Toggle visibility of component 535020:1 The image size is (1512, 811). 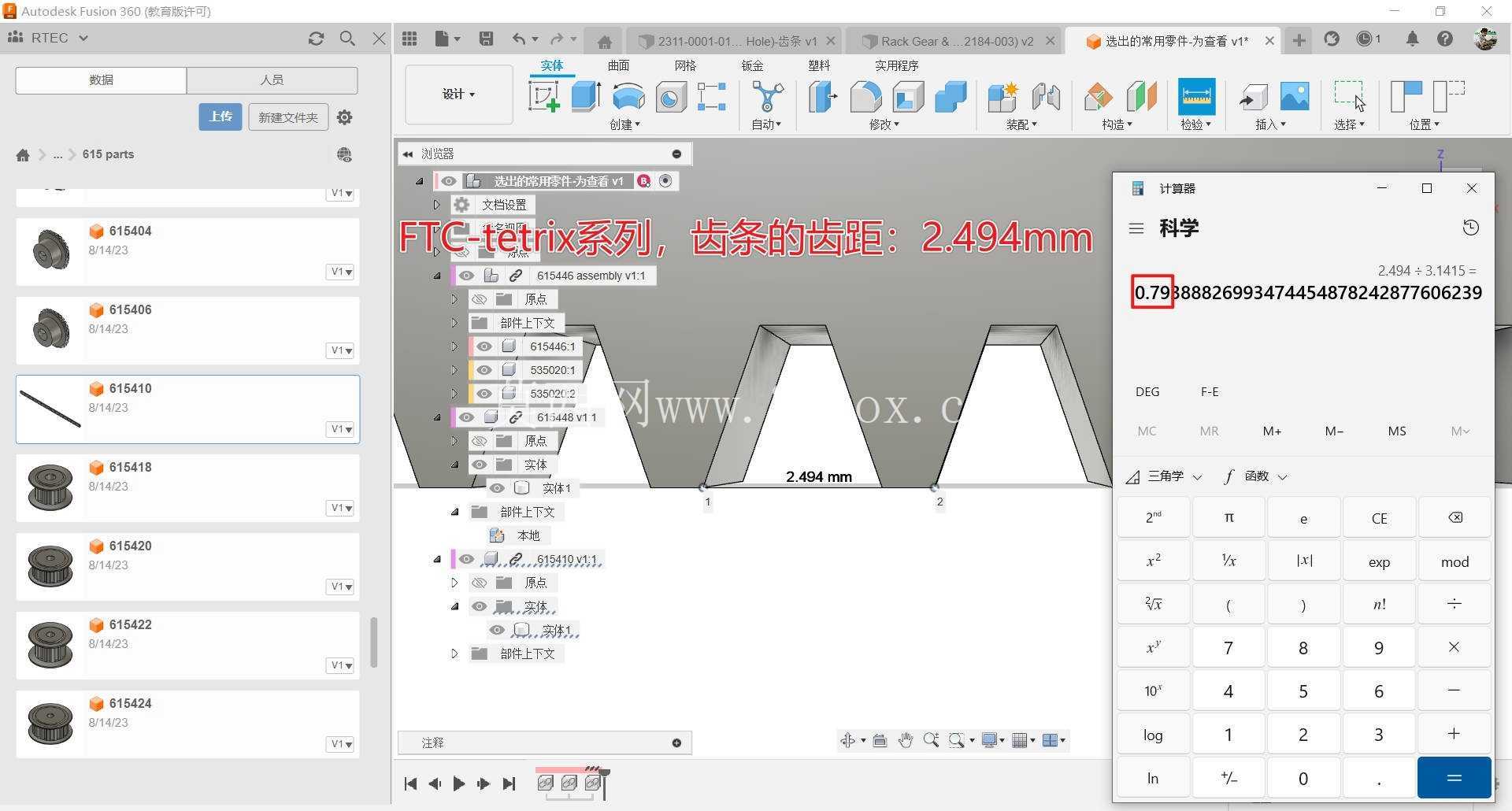coord(484,370)
